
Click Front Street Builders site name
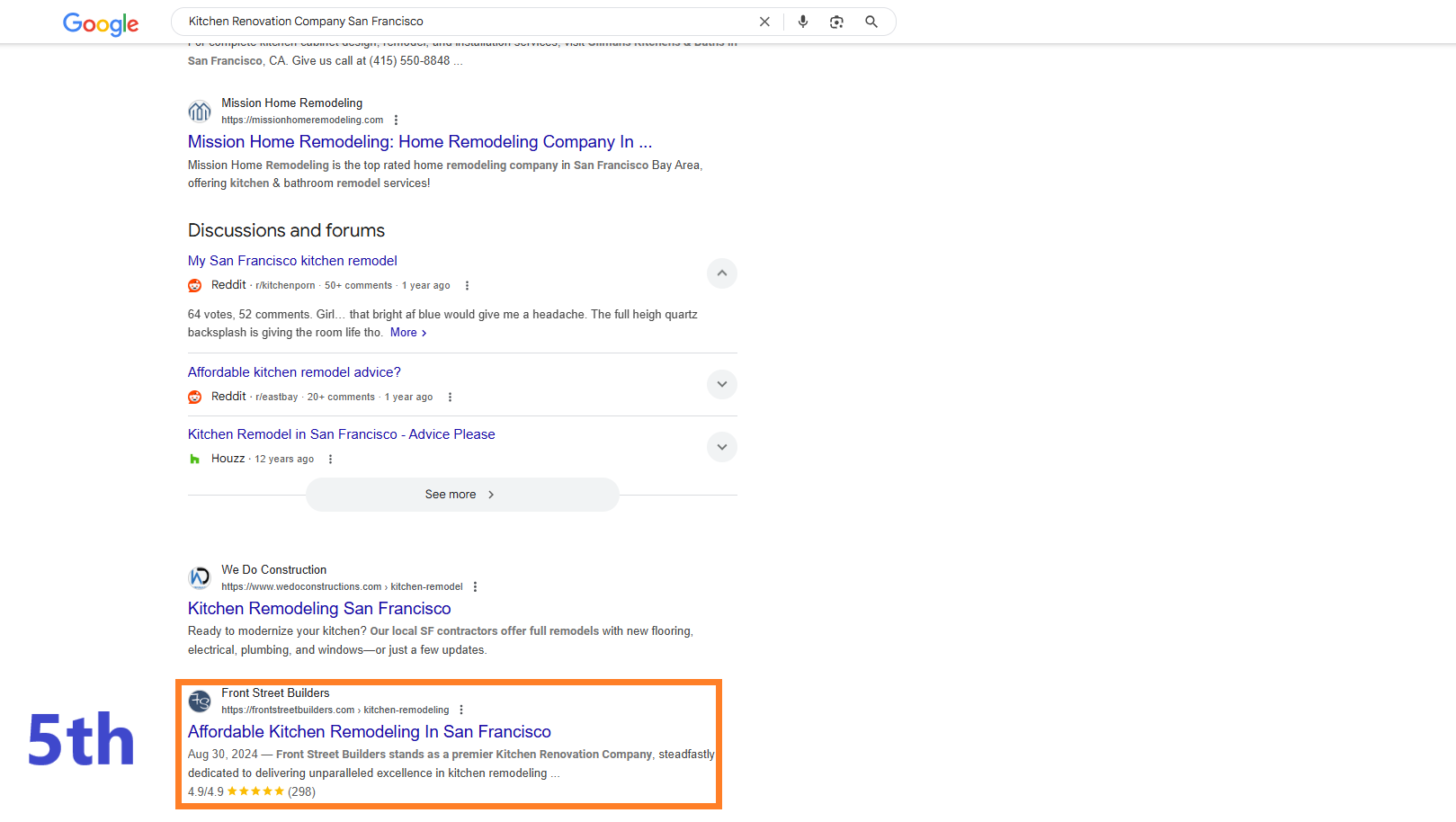click(275, 693)
